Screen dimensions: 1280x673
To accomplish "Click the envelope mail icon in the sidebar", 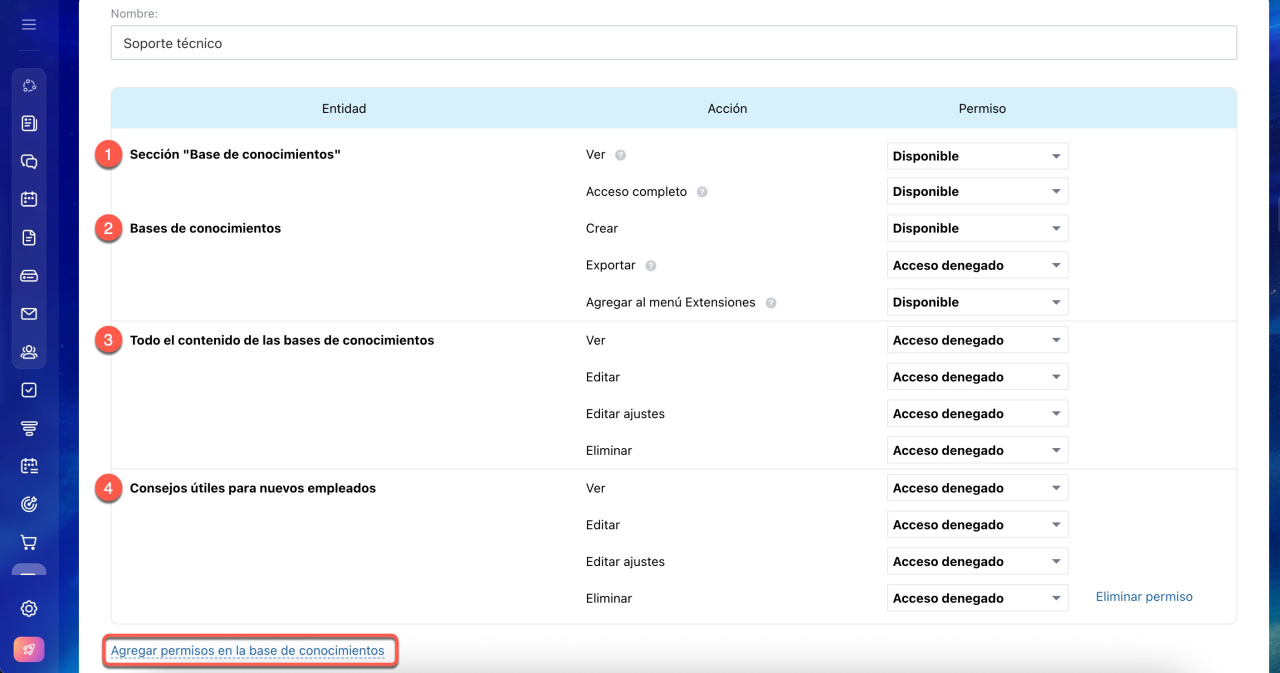I will tap(29, 314).
